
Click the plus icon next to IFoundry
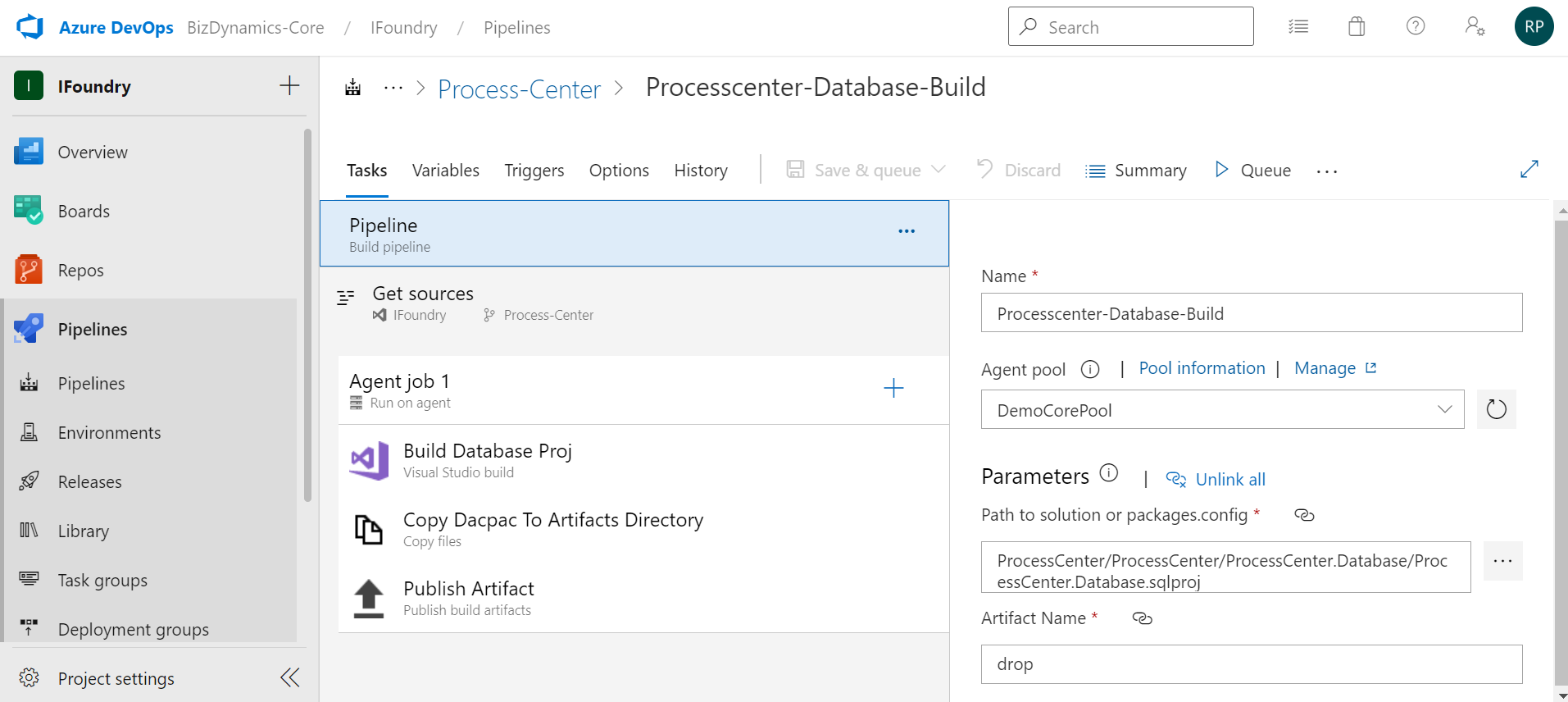(x=289, y=85)
